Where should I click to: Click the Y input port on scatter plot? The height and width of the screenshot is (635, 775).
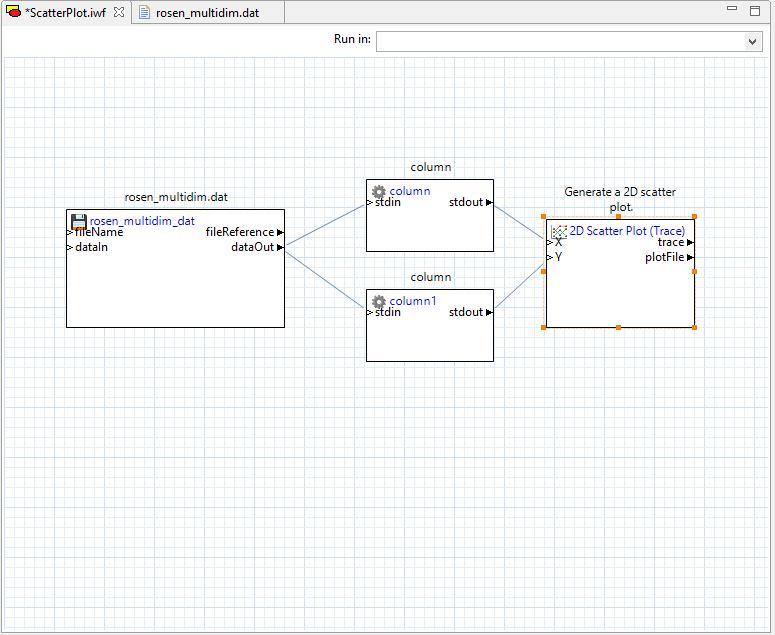point(550,258)
